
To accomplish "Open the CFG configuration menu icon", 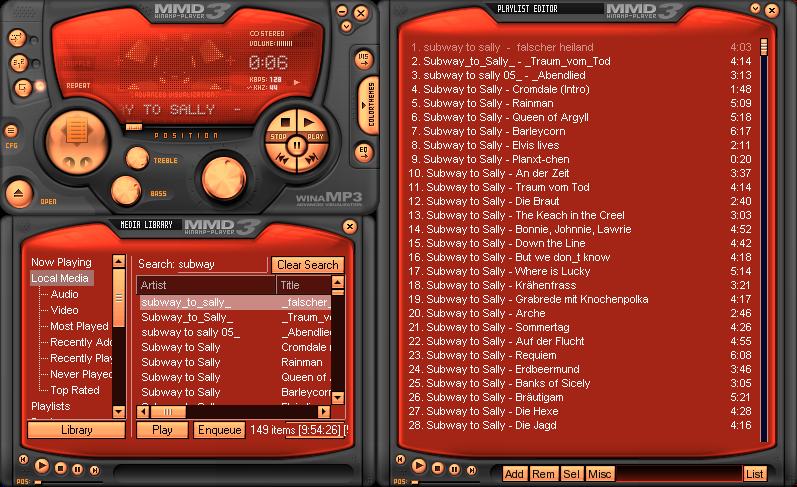I will tap(12, 131).
